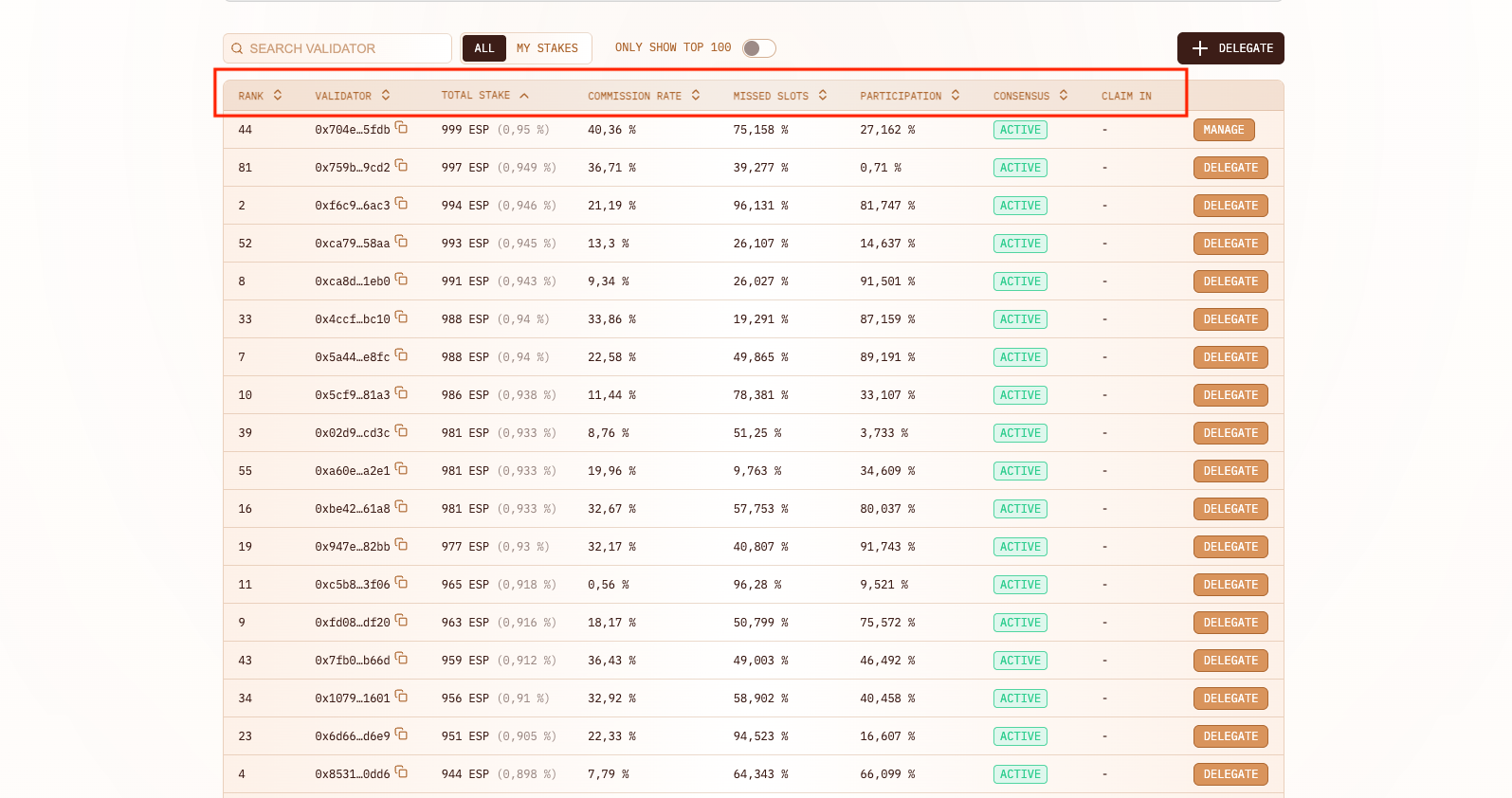Copy address of validator 0xa60e…a2e1
The image size is (1512, 798).
[401, 469]
